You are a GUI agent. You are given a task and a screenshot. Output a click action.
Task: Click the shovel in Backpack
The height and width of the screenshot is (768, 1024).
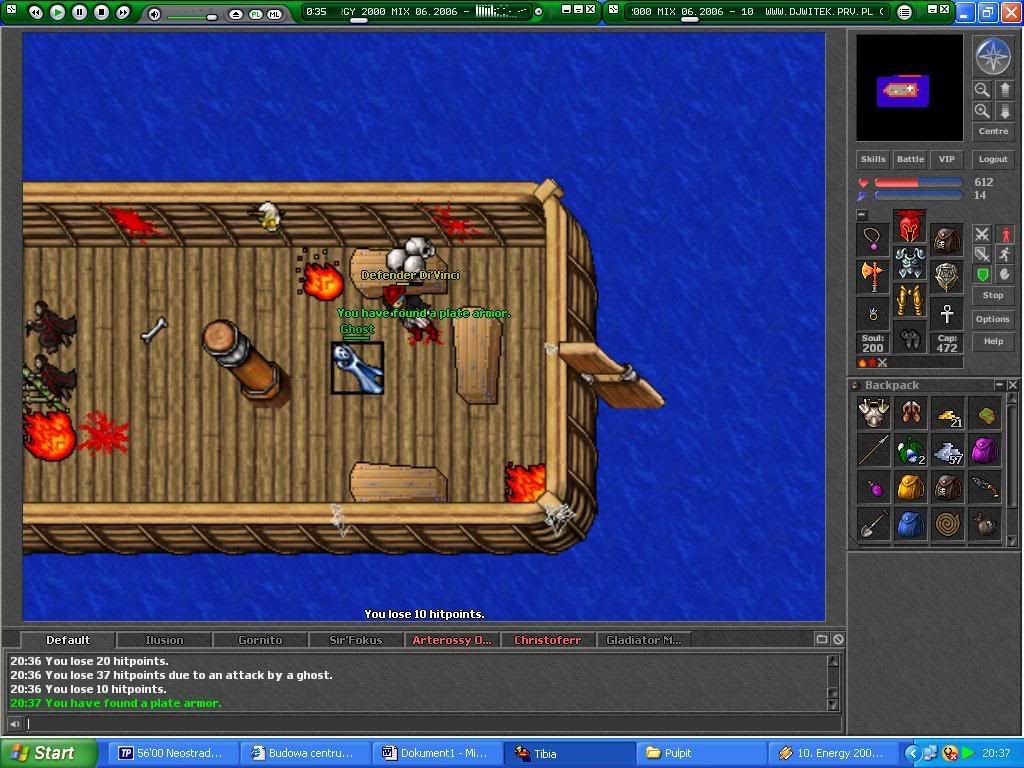(x=874, y=524)
